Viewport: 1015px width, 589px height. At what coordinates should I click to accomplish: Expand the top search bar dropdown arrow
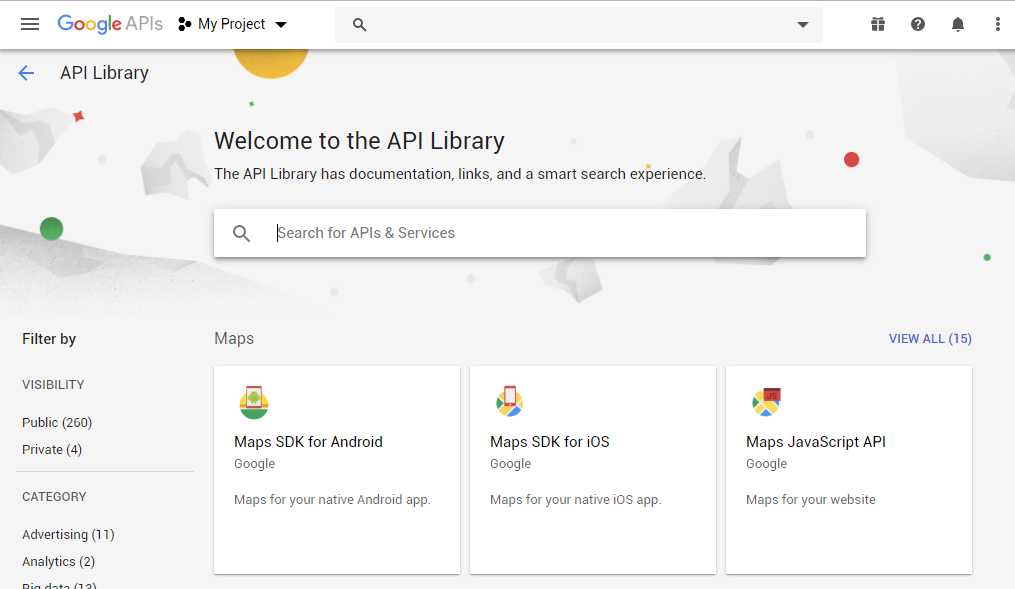[x=802, y=25]
